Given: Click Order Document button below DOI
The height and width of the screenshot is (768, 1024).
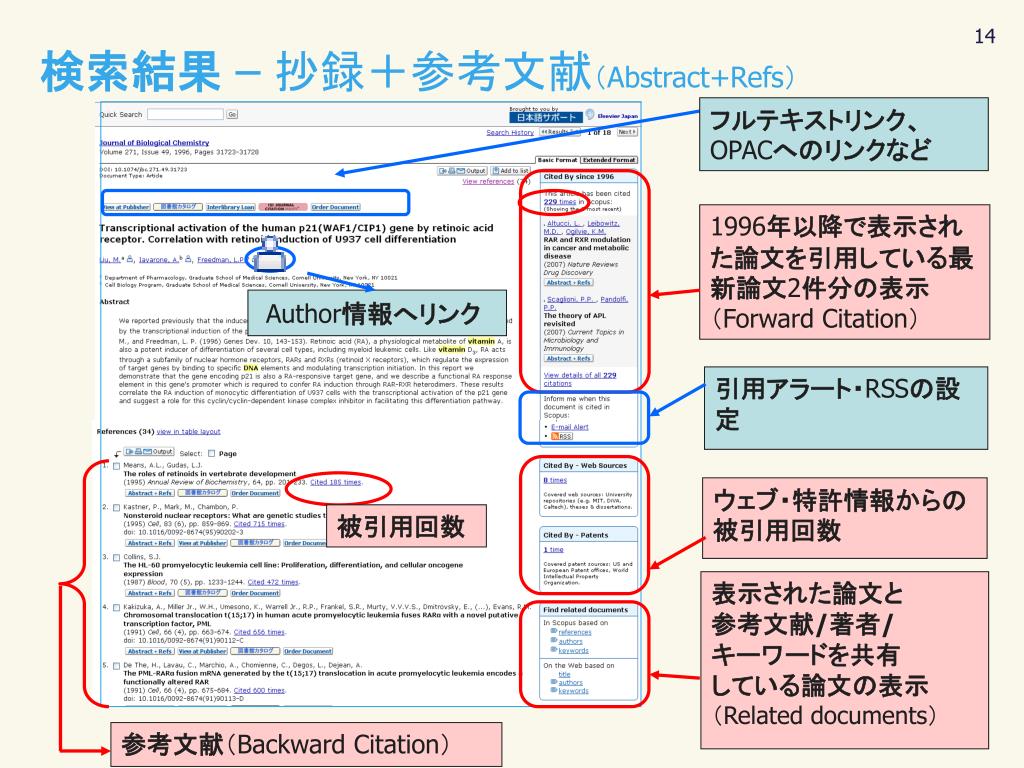Looking at the screenshot, I should (x=336, y=207).
